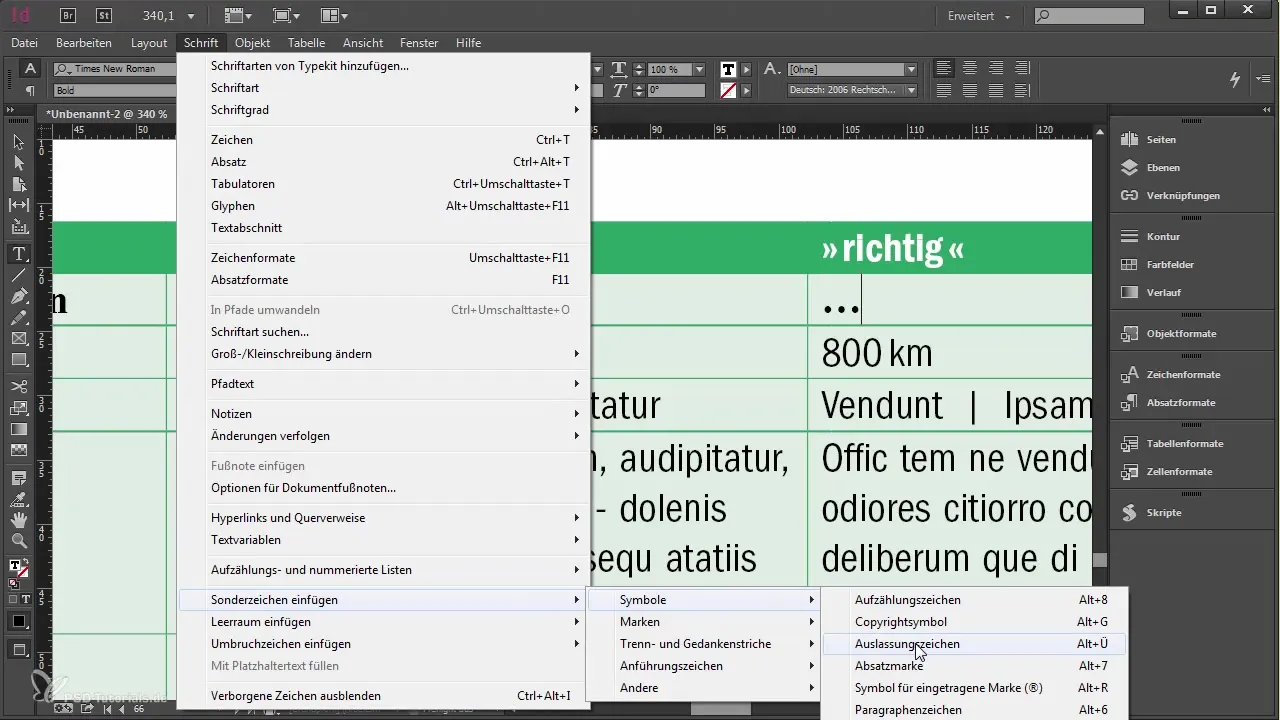Switch to character formatting controls (A)
The height and width of the screenshot is (720, 1280).
coord(30,69)
